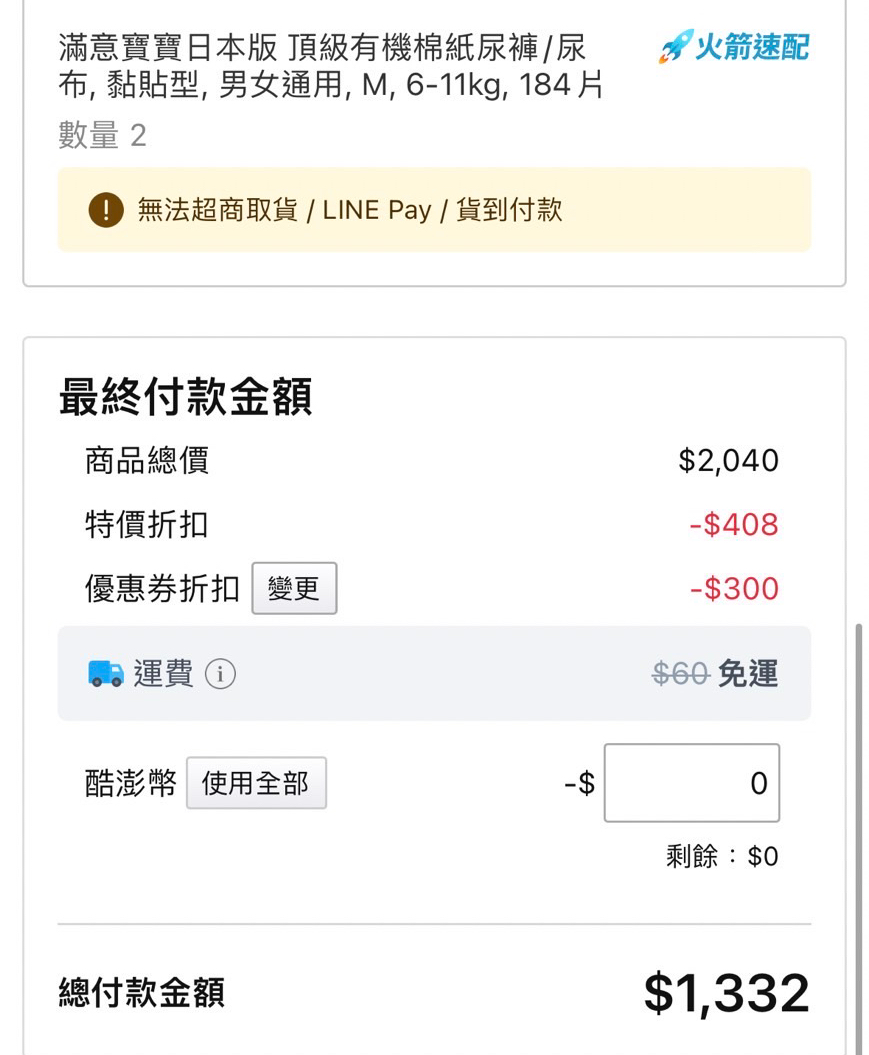Click the struck-through $60 shipping fee
This screenshot has width=869, height=1055.
(681, 674)
